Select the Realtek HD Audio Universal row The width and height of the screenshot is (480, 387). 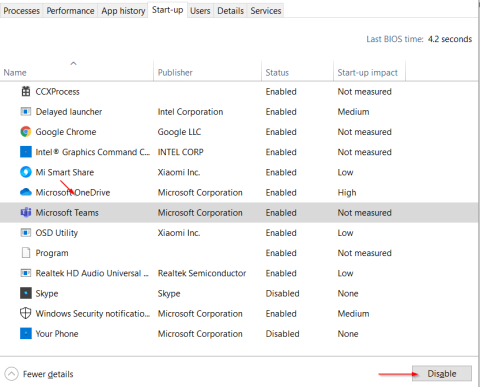(x=239, y=273)
